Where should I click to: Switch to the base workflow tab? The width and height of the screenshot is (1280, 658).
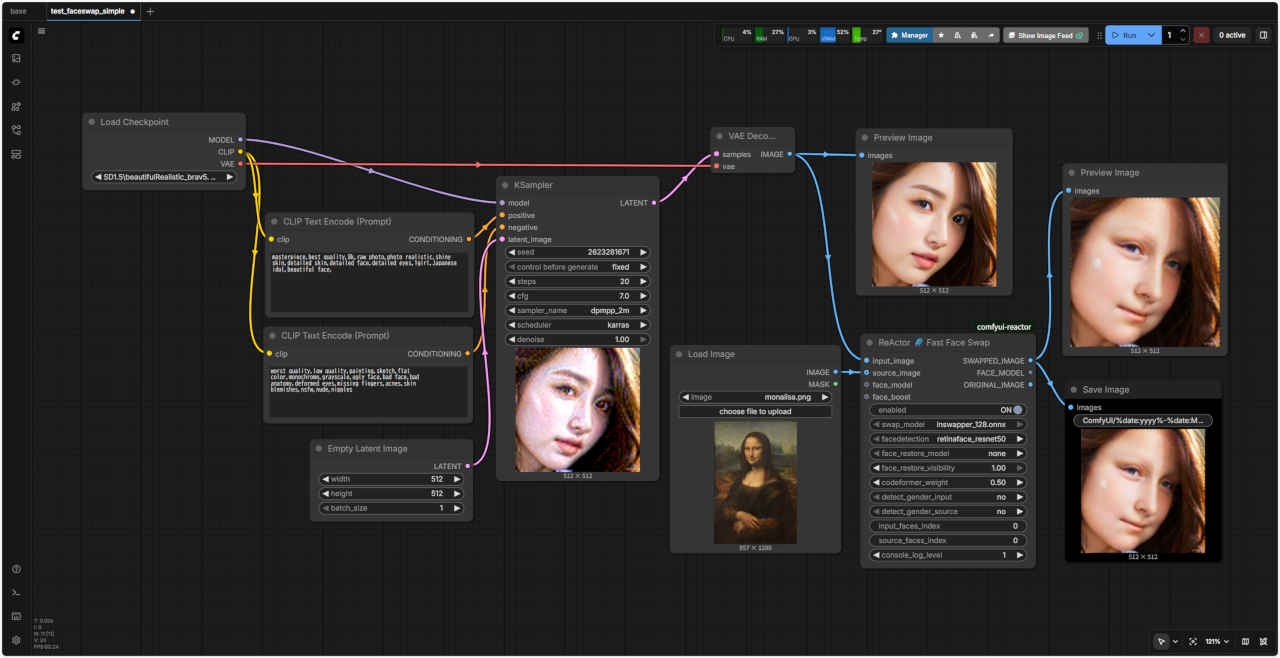[x=18, y=11]
